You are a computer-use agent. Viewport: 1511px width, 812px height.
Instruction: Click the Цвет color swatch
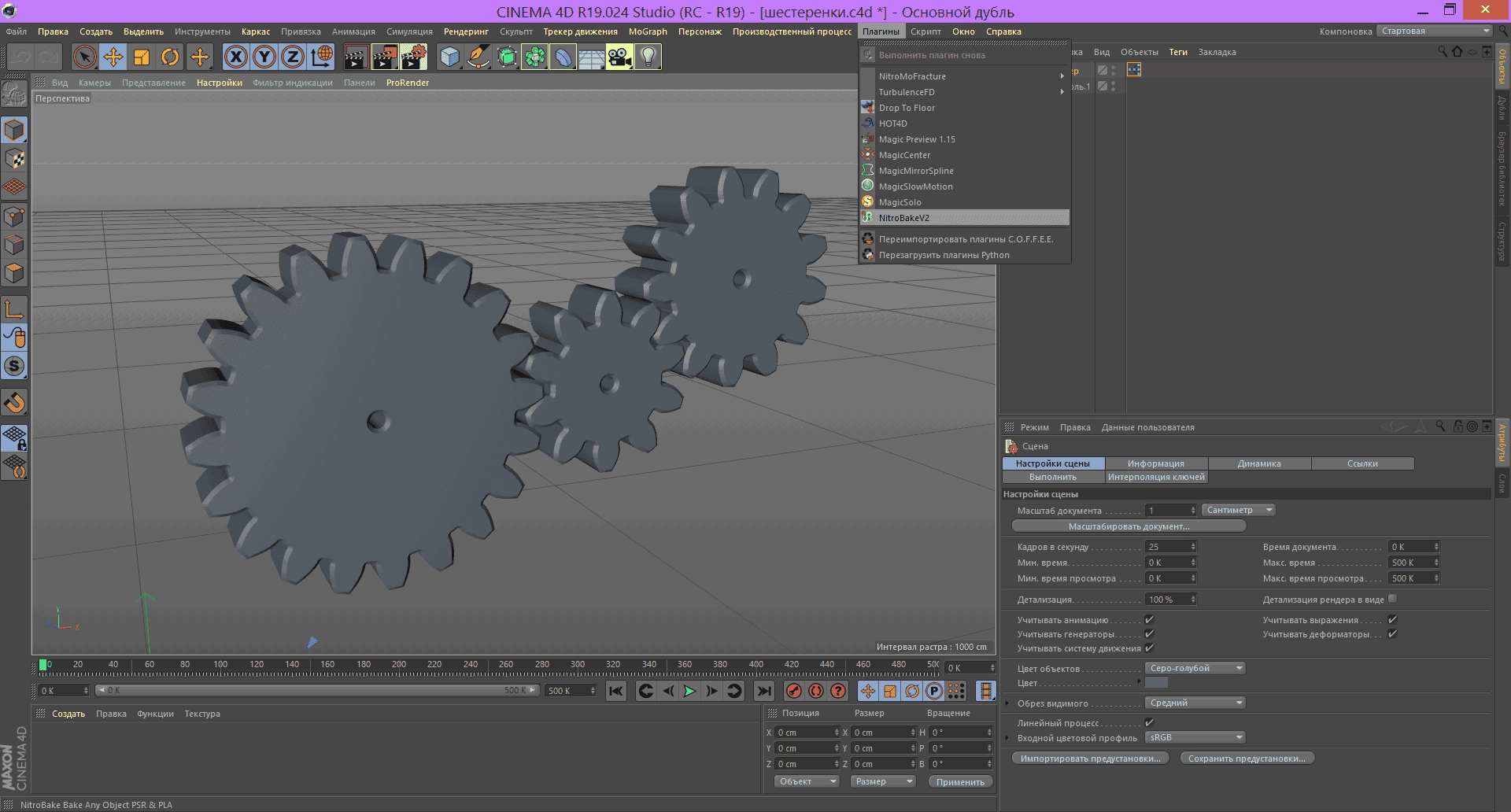[1157, 683]
